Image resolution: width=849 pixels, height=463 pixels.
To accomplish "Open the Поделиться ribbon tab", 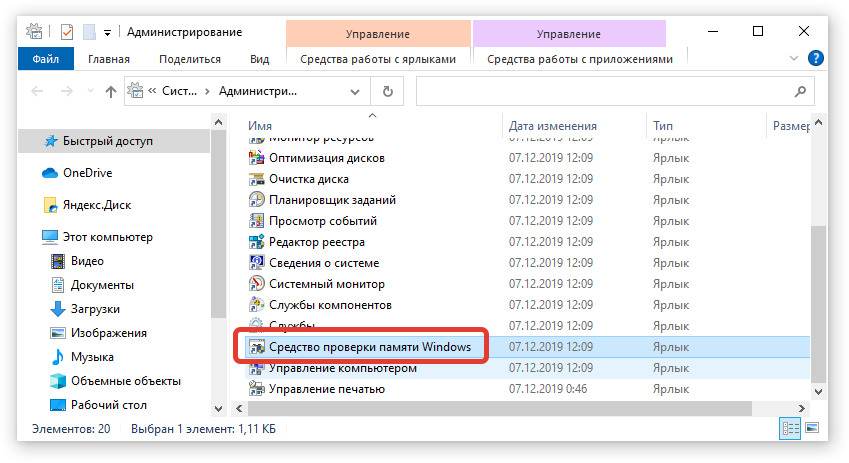I will [189, 59].
